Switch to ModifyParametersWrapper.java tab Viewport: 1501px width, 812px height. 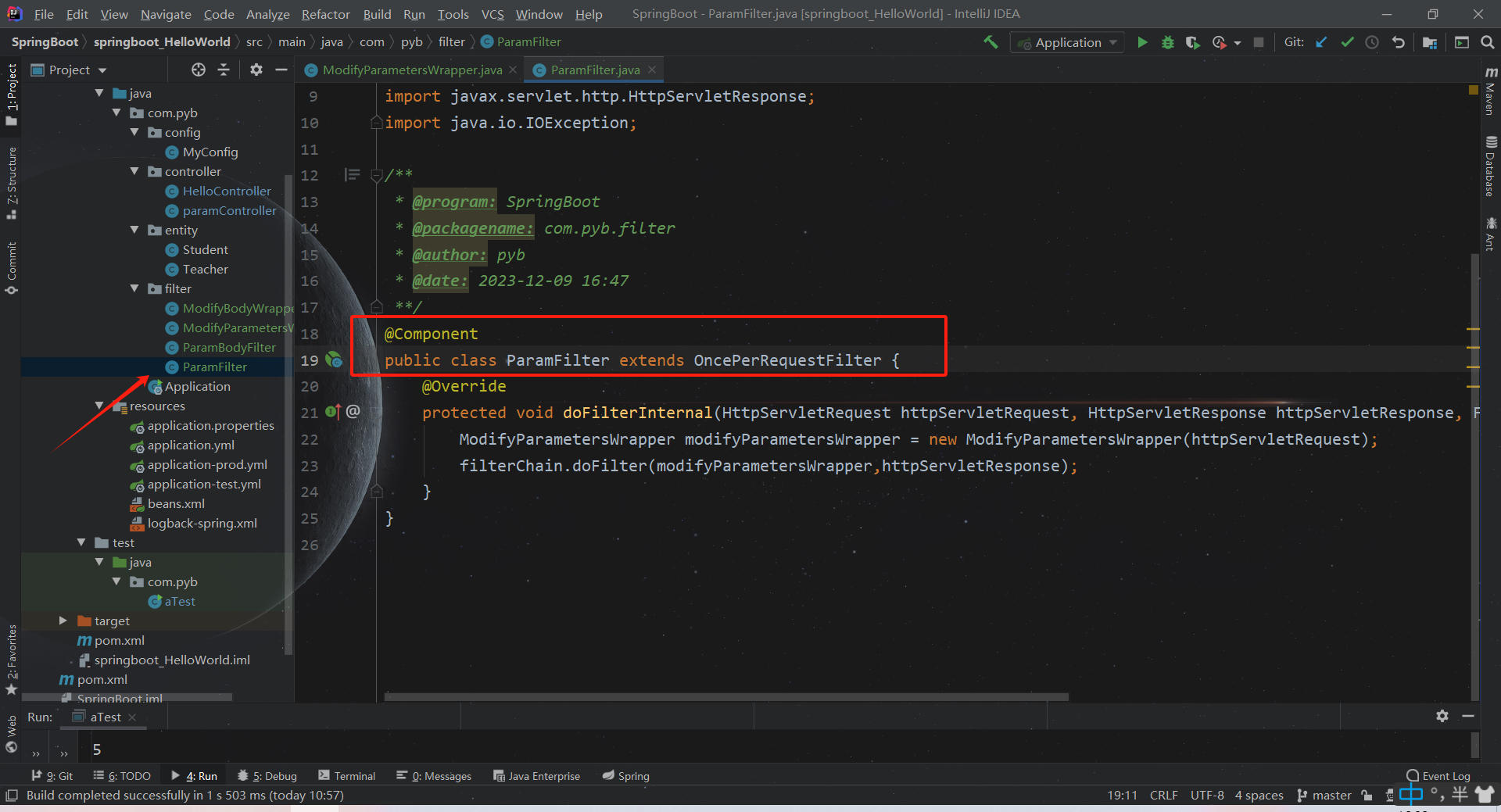(412, 70)
